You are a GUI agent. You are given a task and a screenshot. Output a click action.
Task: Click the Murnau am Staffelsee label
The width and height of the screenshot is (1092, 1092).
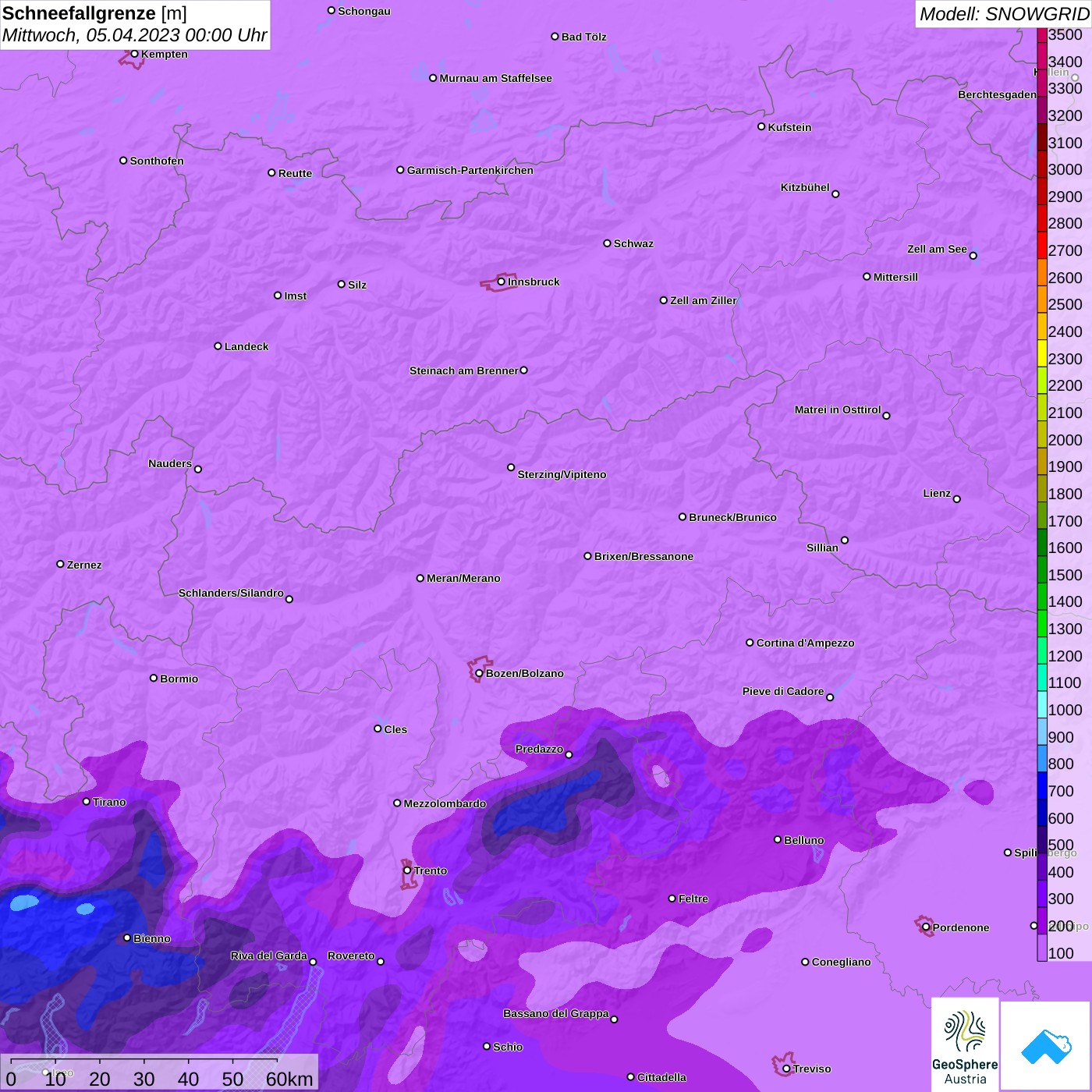pos(495,78)
